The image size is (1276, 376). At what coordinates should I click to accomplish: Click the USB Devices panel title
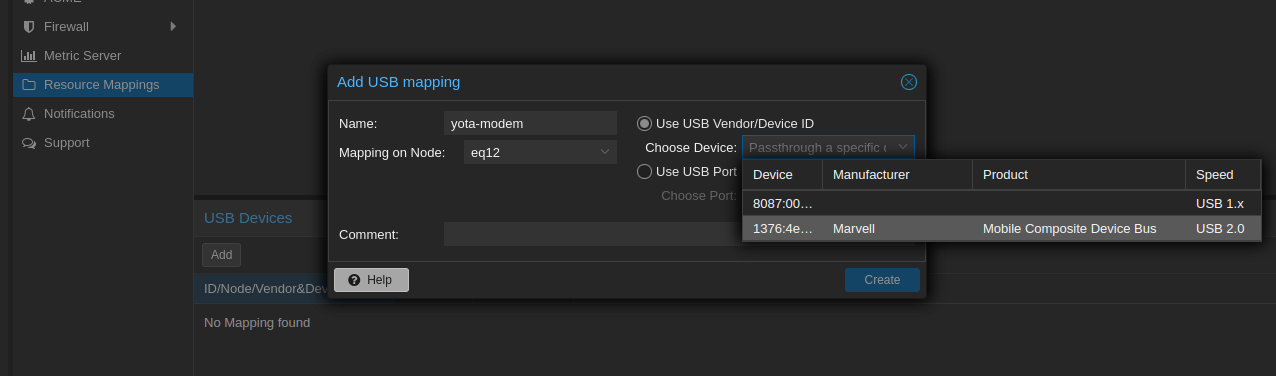(248, 218)
